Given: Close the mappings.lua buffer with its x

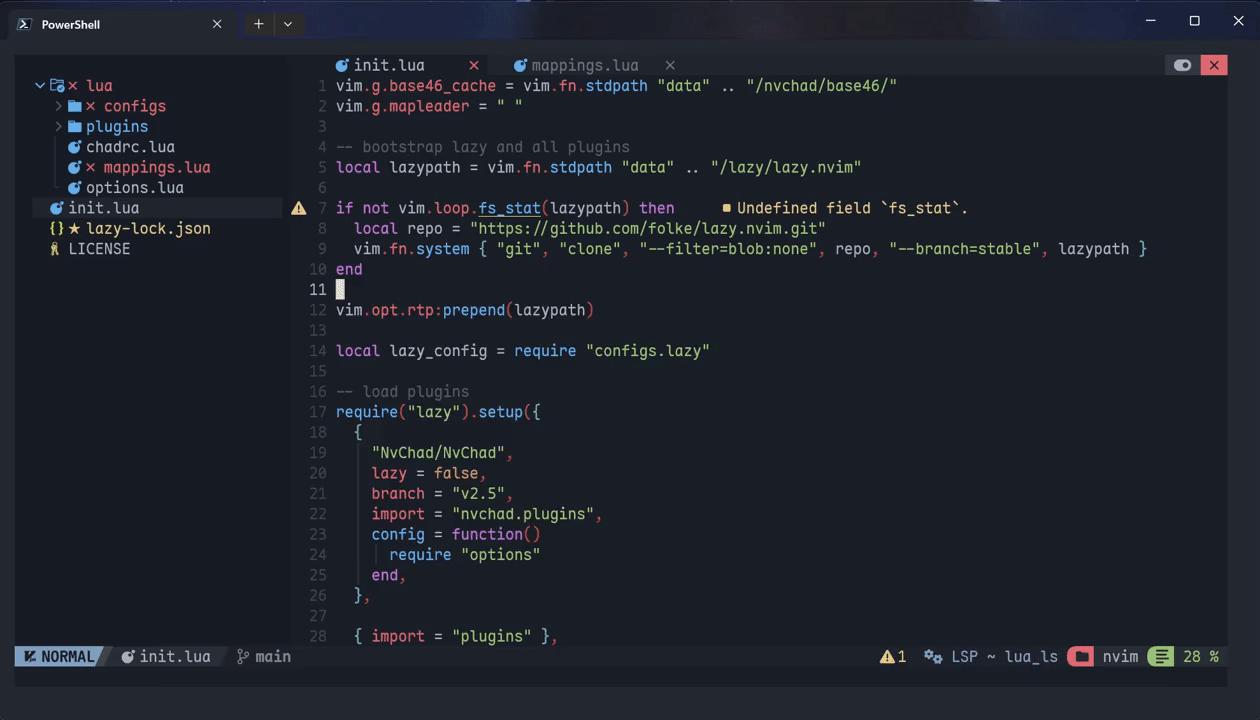Looking at the screenshot, I should pos(670,65).
